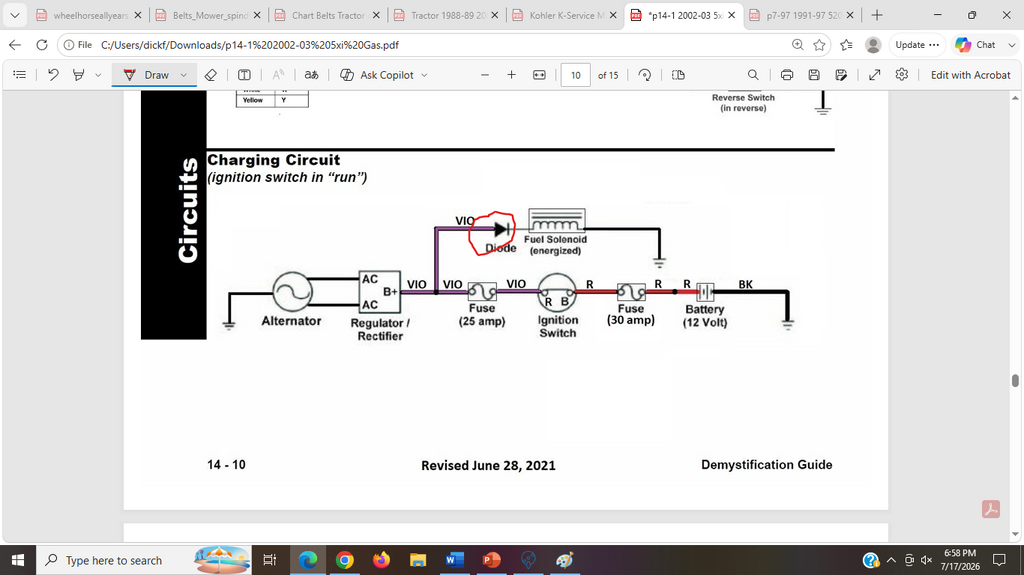Open PDF search magnifier icon
1024x575 pixels.
coord(753,75)
